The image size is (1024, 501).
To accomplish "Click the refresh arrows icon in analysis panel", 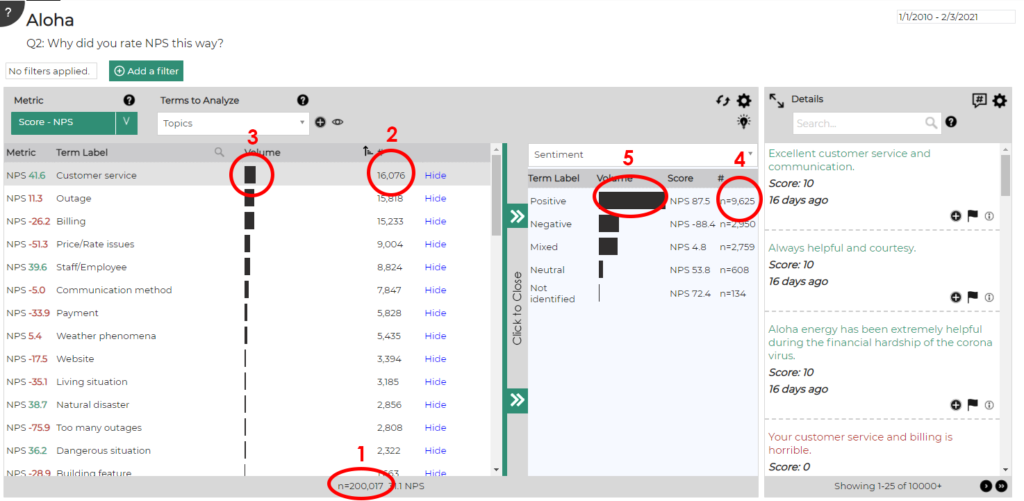I will (723, 101).
